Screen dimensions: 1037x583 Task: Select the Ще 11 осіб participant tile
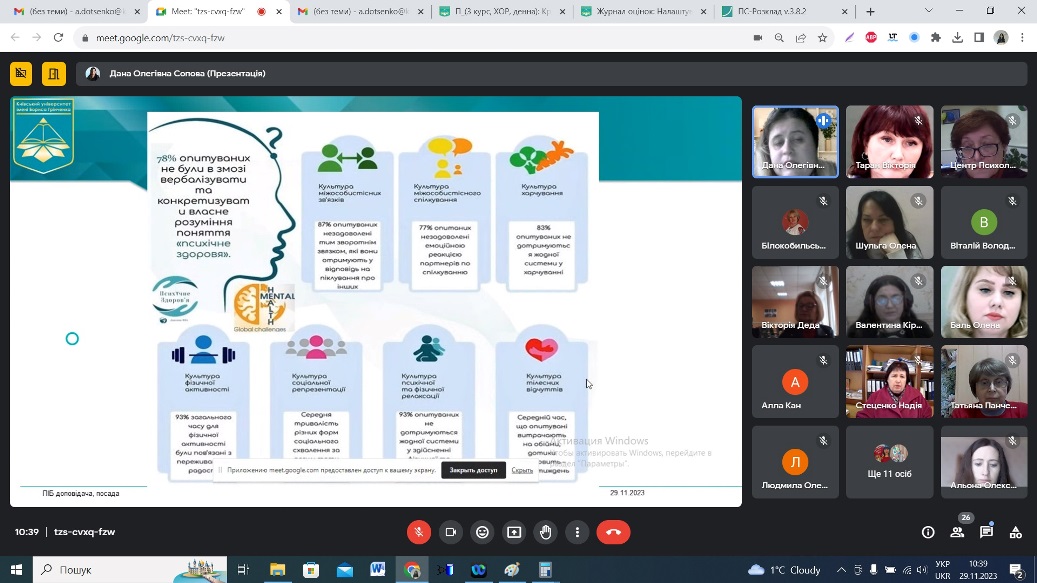pyautogui.click(x=890, y=462)
